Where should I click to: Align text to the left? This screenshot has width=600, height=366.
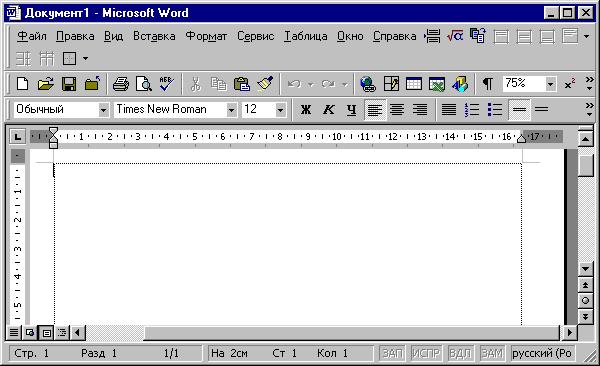pyautogui.click(x=375, y=110)
